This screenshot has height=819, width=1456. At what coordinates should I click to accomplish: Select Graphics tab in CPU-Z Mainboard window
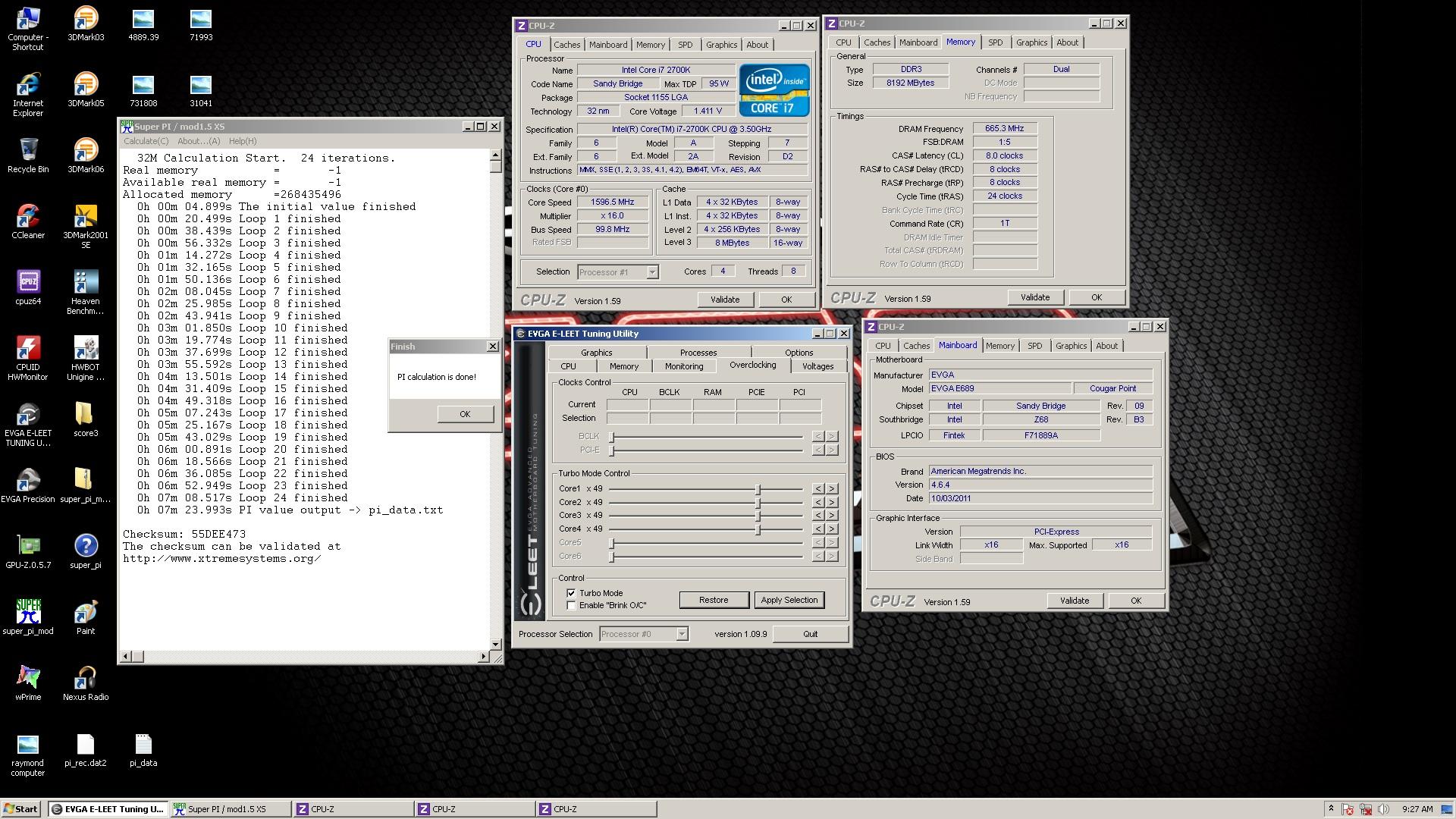pyautogui.click(x=1071, y=346)
